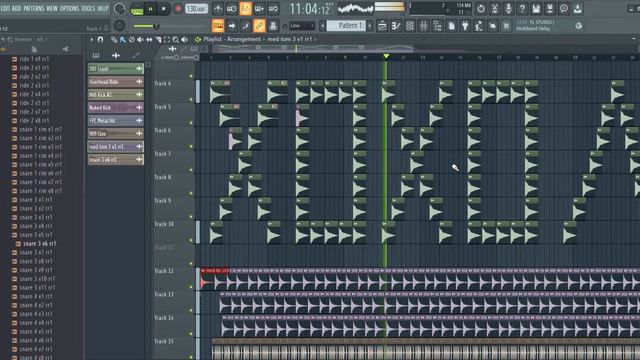Screen dimensions: 640x360
Task: Select the slip tool in playlist
Action: 149,40
